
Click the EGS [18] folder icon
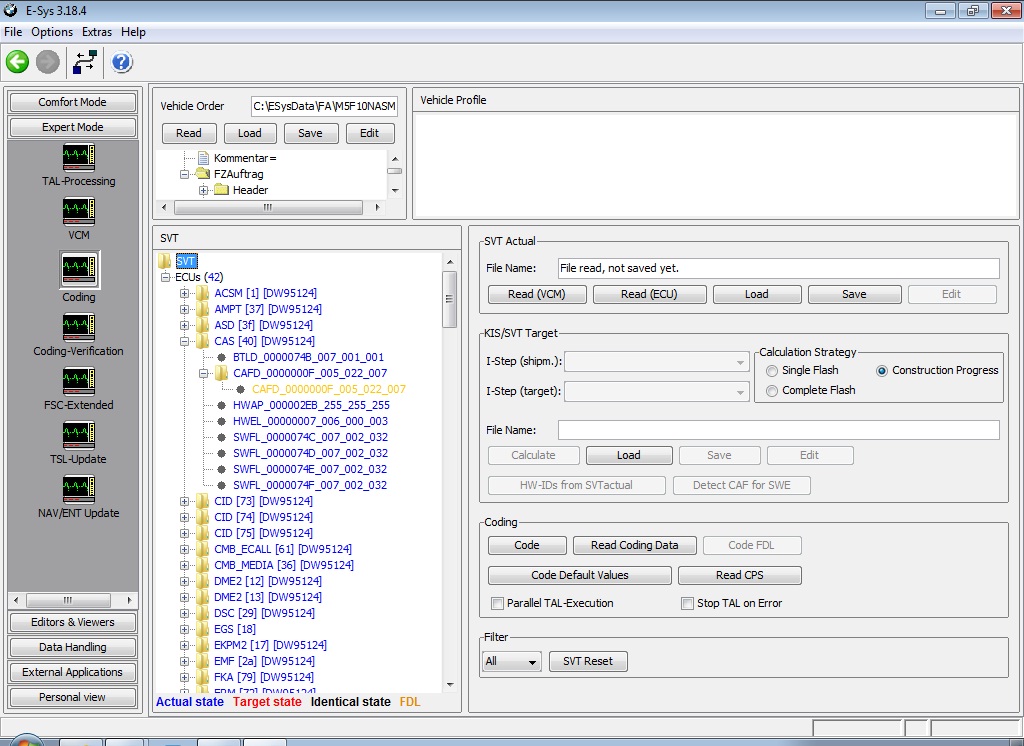[x=202, y=629]
